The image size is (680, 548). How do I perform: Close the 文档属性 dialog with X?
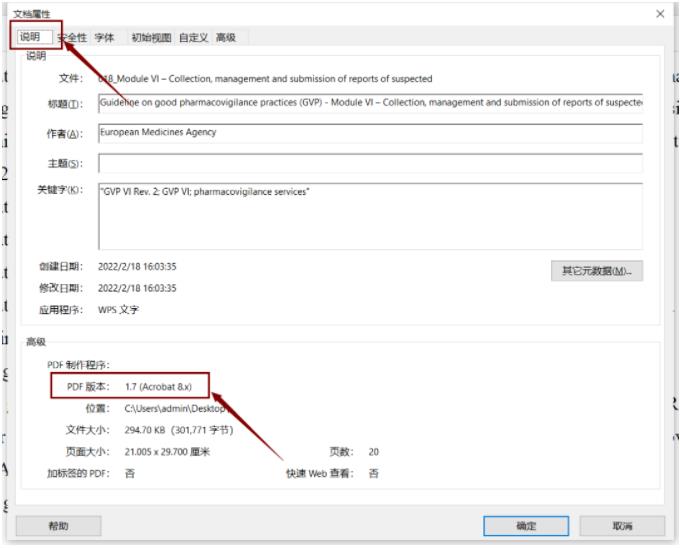(660, 13)
